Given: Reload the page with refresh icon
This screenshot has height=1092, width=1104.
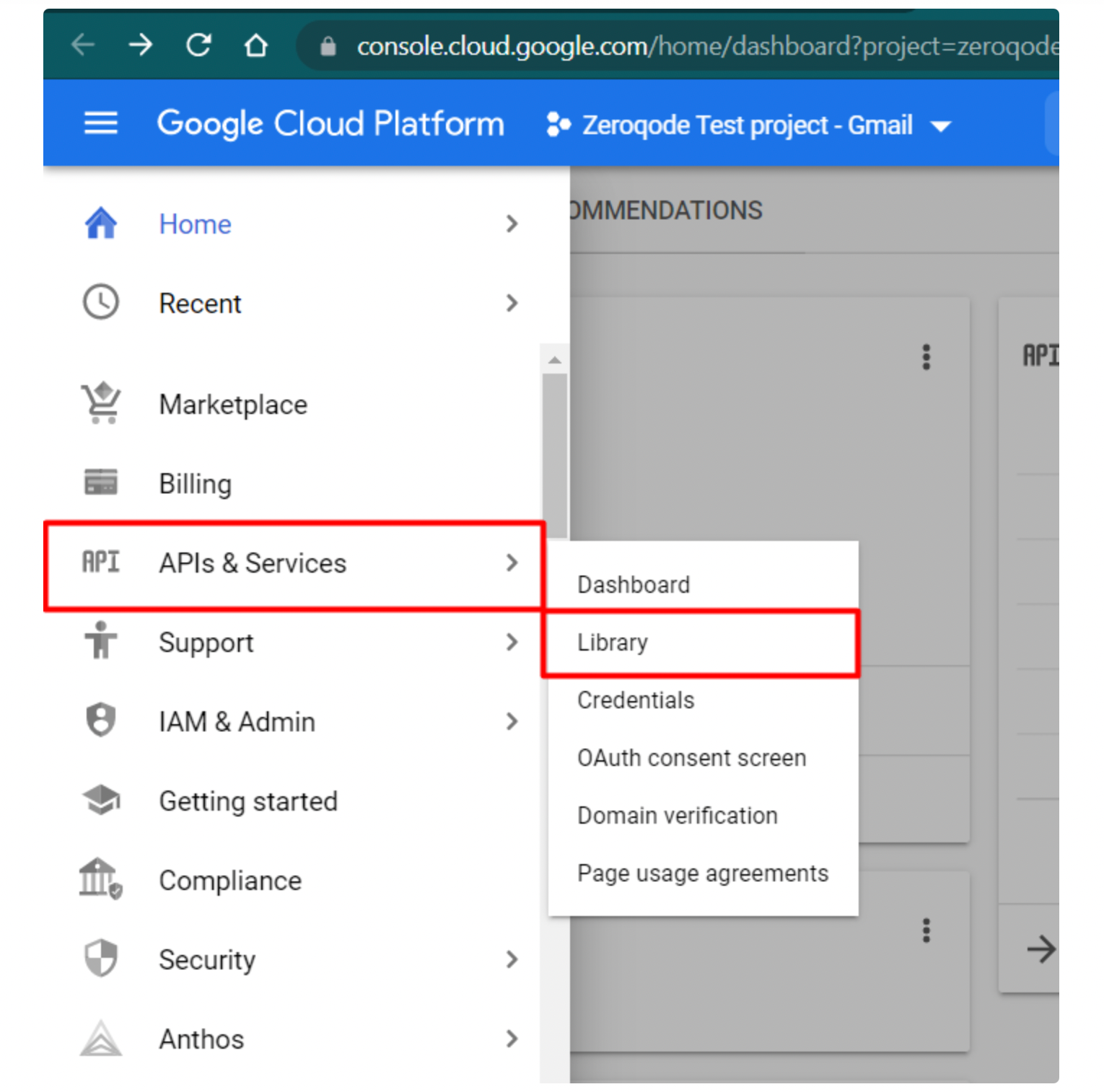Looking at the screenshot, I should pos(198,45).
